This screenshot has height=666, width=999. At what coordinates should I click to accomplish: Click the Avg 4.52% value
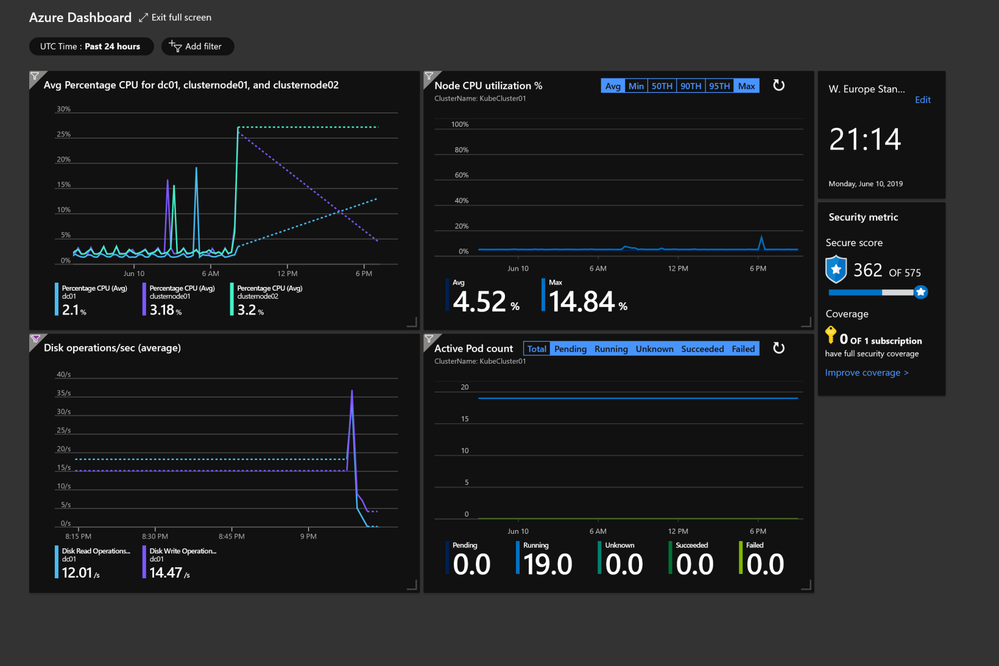pyautogui.click(x=485, y=302)
